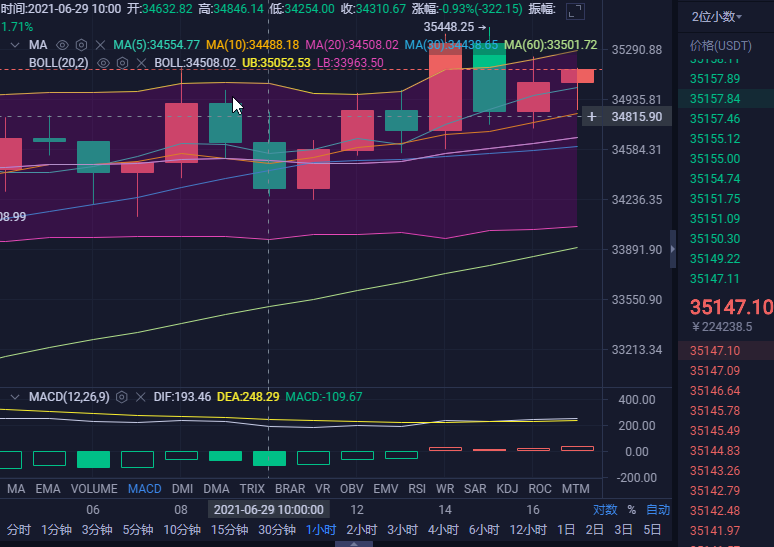The image size is (774, 547).
Task: Switch to 3小时 timeframe
Action: tap(402, 530)
